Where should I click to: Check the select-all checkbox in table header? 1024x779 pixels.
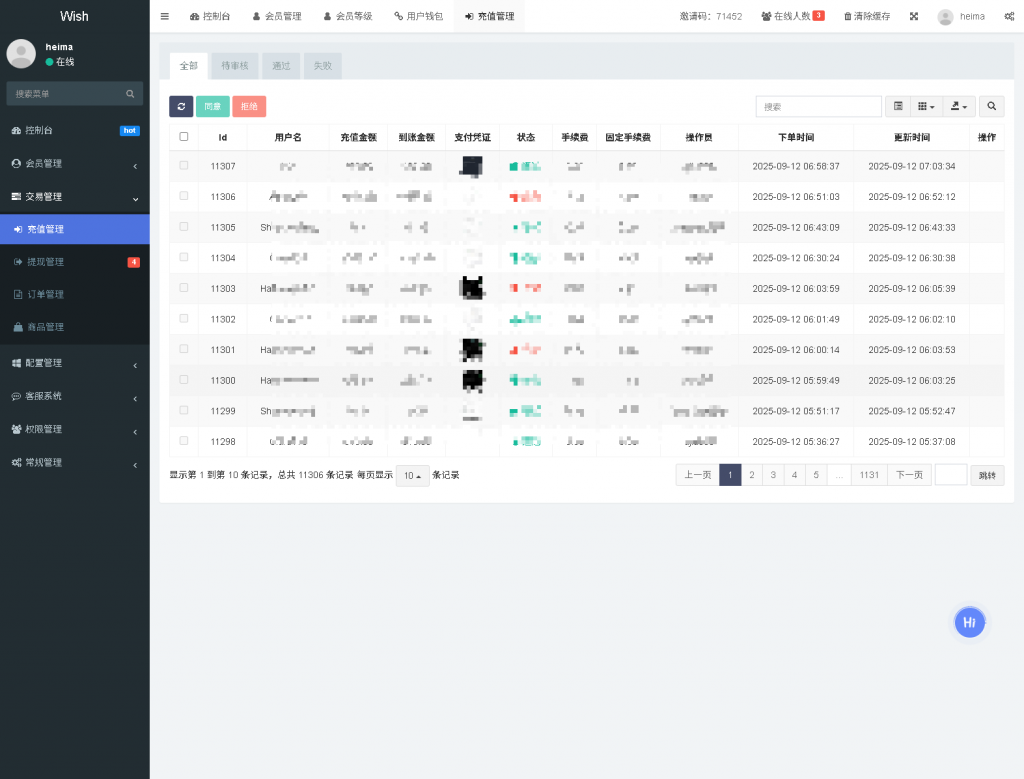(183, 137)
